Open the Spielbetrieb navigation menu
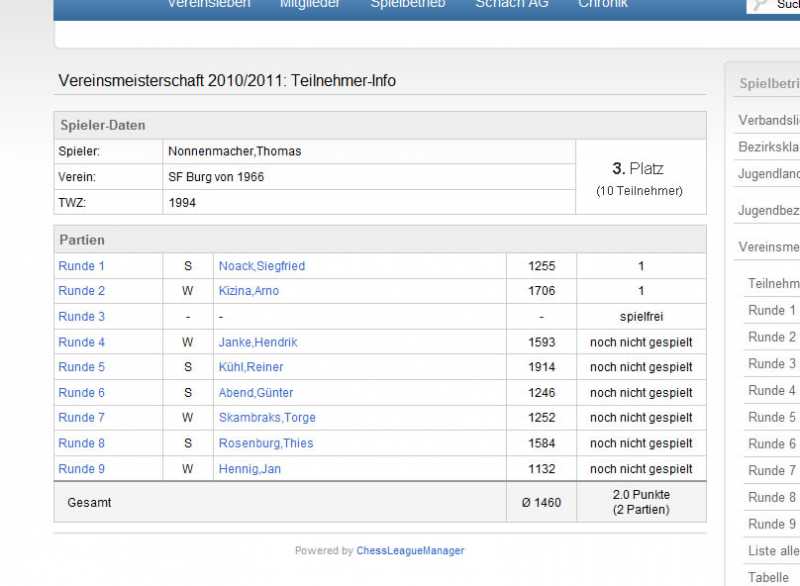The image size is (800, 586). click(407, 5)
